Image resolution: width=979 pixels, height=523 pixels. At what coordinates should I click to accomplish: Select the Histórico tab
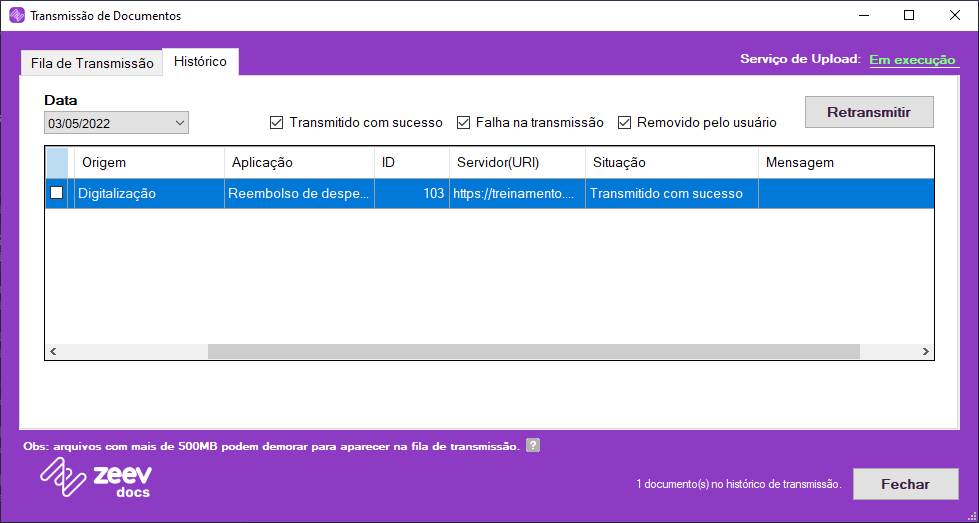pyautogui.click(x=200, y=62)
